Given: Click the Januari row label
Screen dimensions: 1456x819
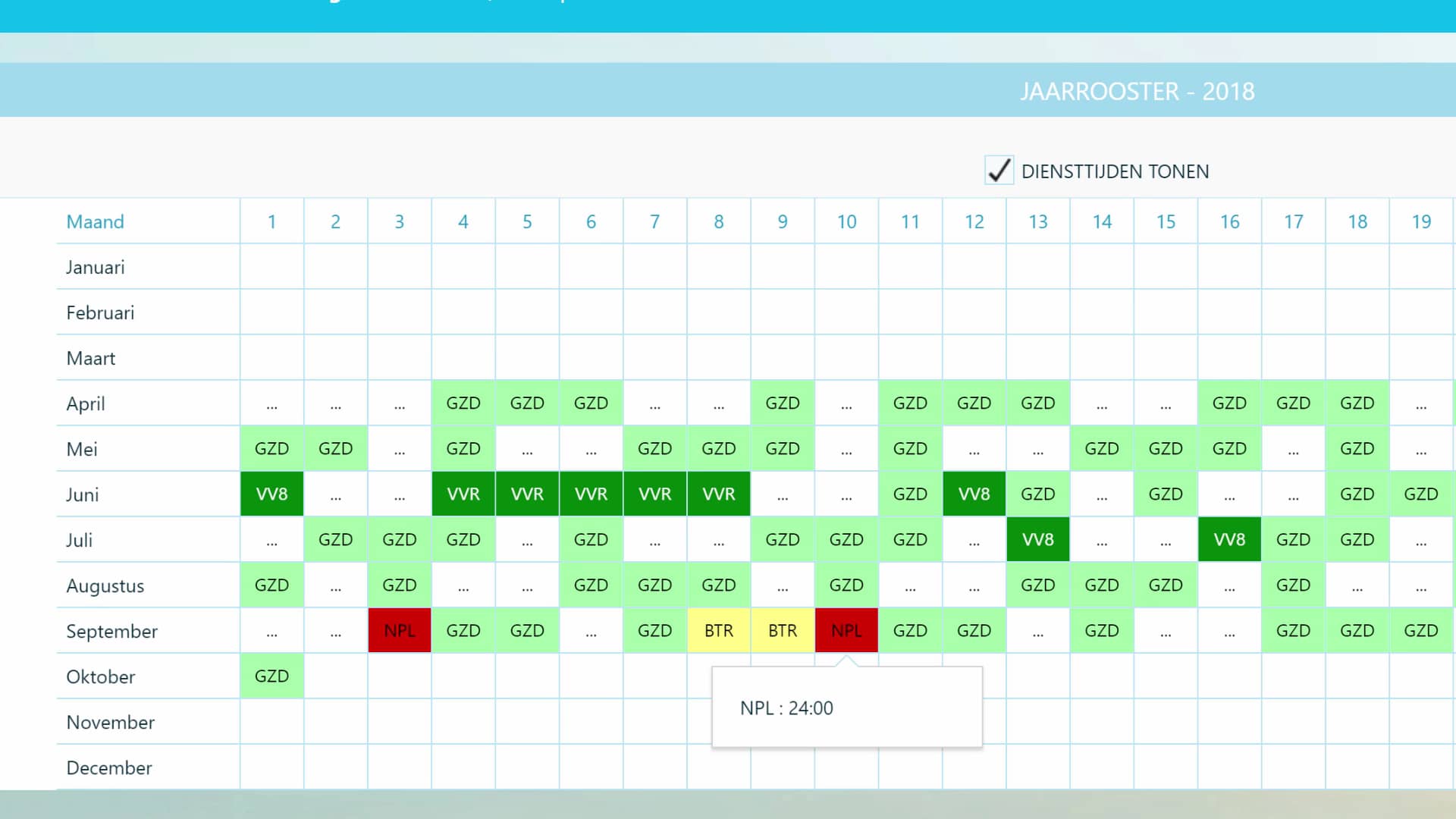Looking at the screenshot, I should [x=95, y=267].
